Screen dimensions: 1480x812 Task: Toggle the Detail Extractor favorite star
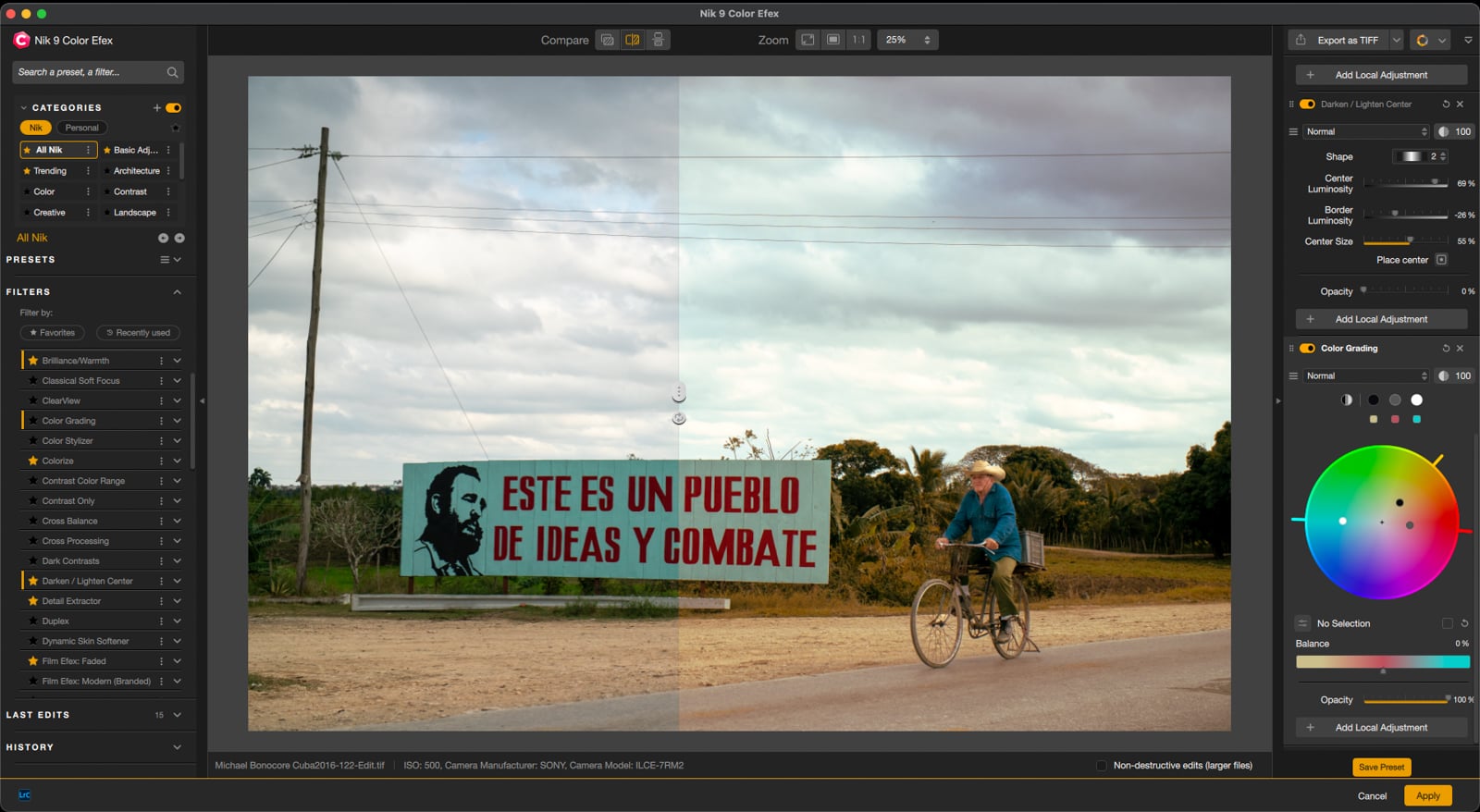point(33,601)
